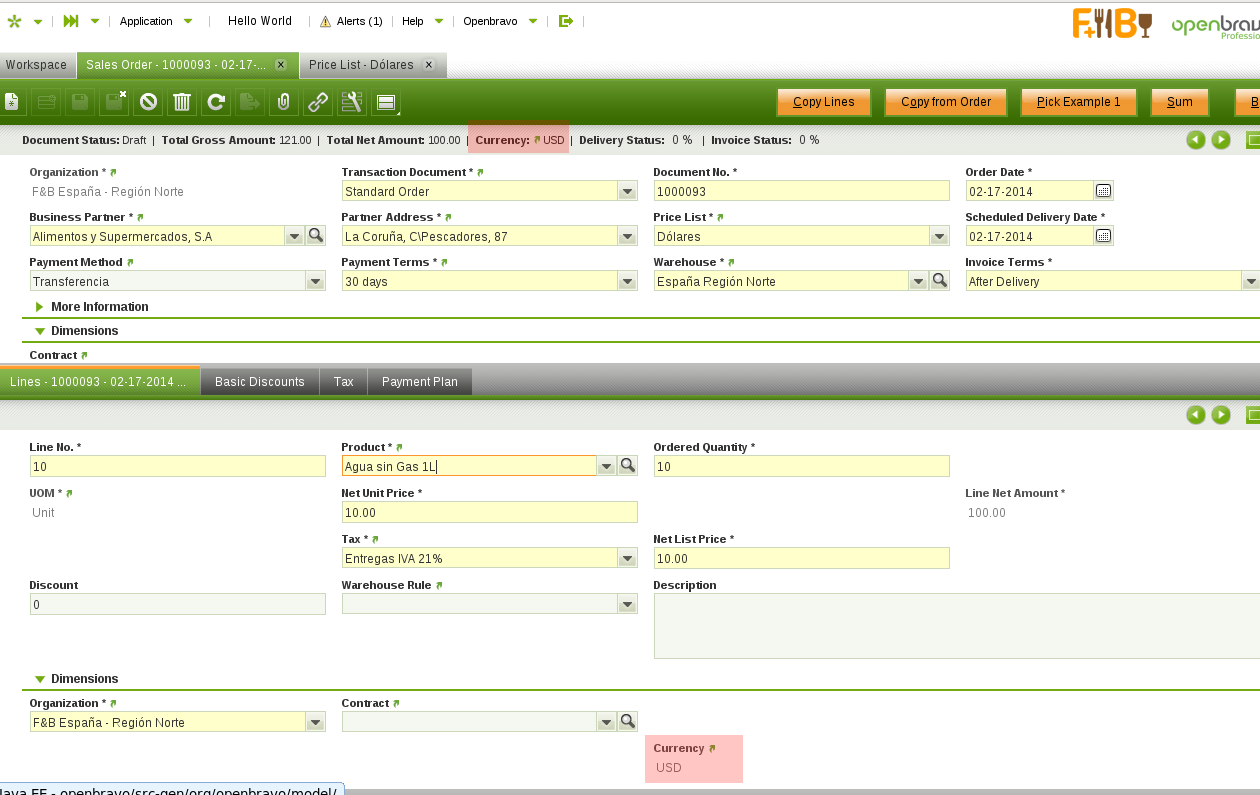The height and width of the screenshot is (795, 1260).
Task: Open the Tax field dropdown arrow
Action: 627,559
